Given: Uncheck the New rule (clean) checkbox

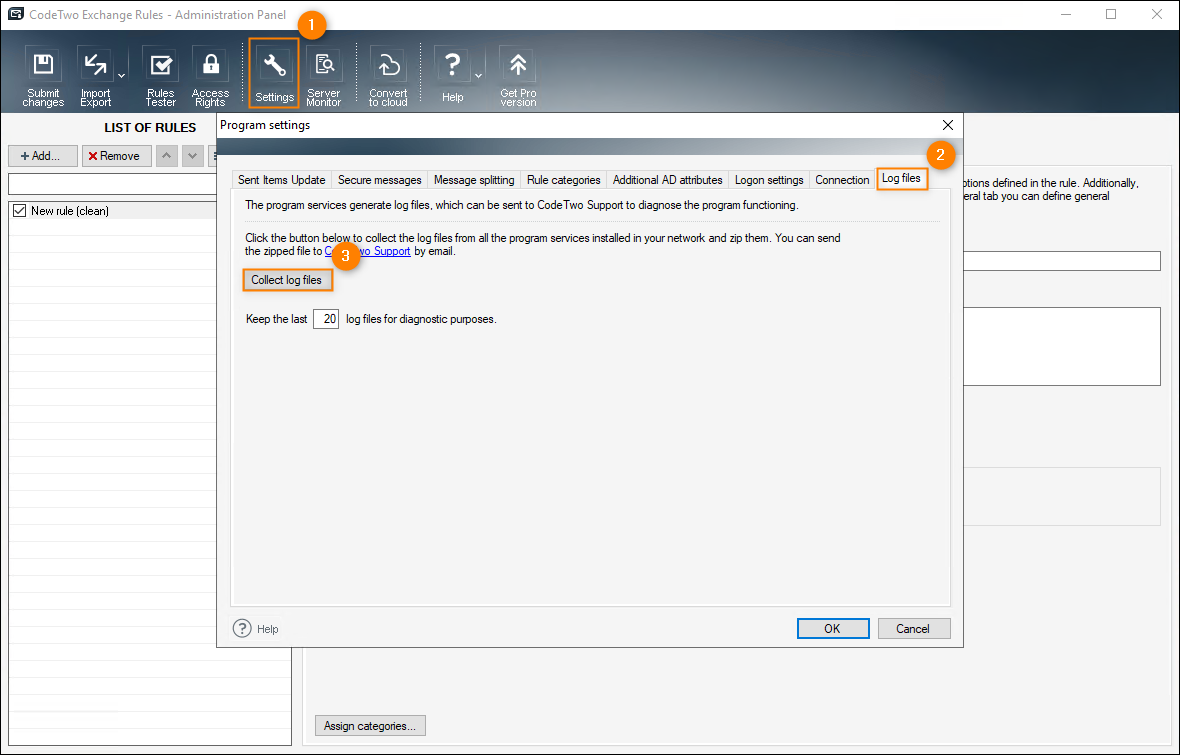Looking at the screenshot, I should (x=20, y=211).
